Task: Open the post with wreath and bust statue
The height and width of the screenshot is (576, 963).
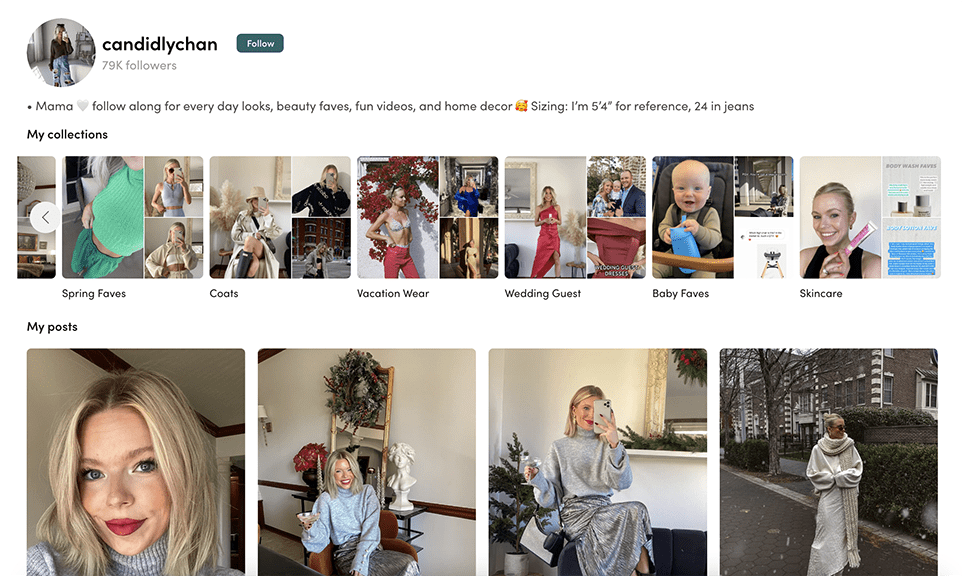Action: (366, 462)
